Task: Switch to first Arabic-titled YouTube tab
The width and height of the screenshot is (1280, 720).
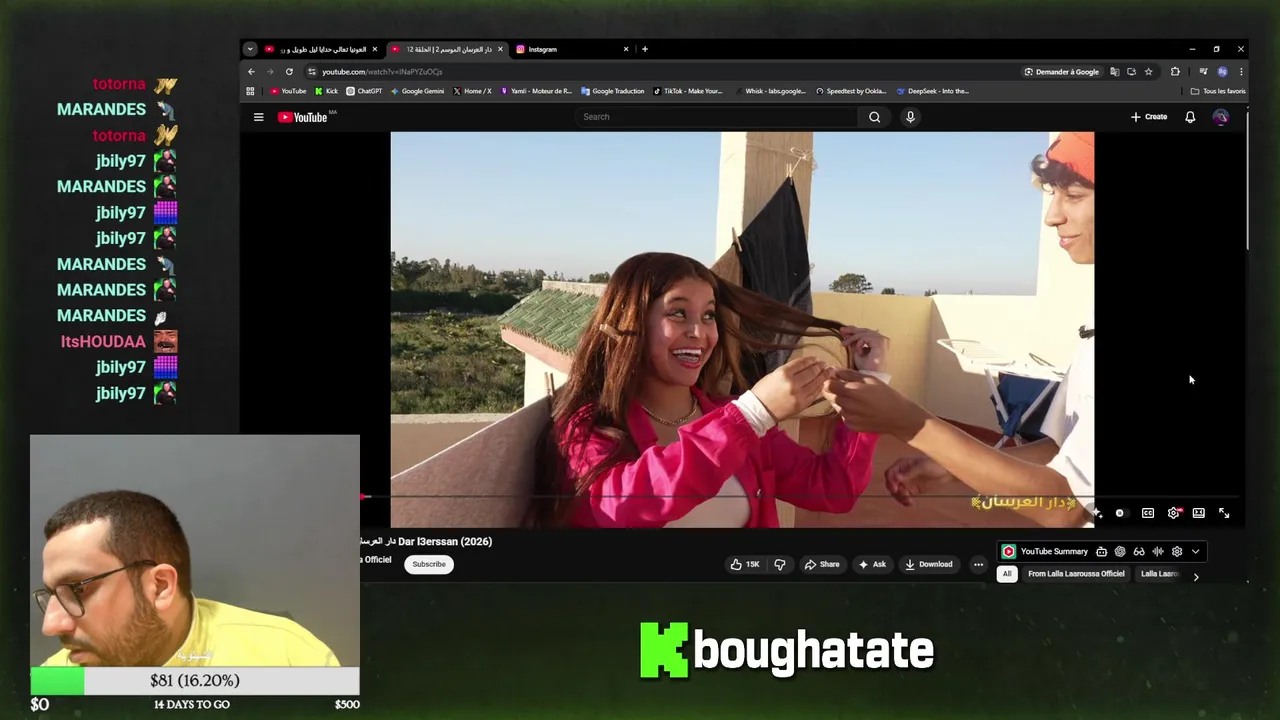Action: pyautogui.click(x=320, y=49)
